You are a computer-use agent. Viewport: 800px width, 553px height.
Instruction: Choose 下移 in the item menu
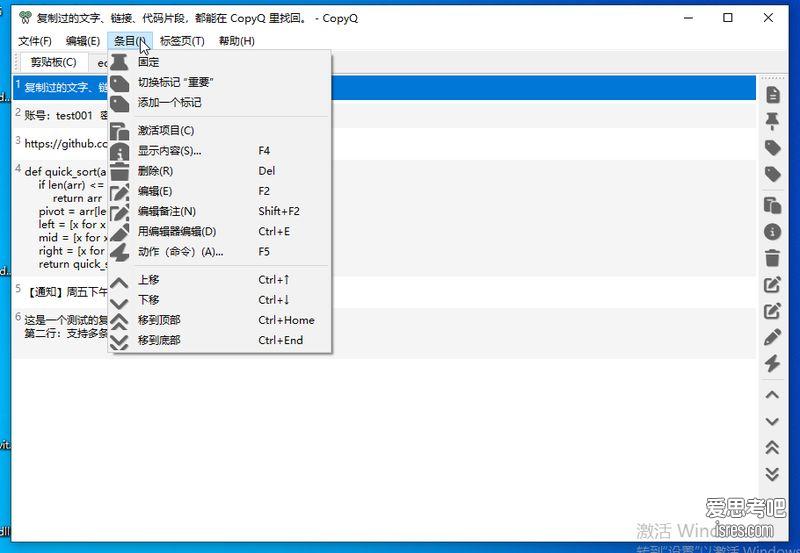(x=220, y=300)
